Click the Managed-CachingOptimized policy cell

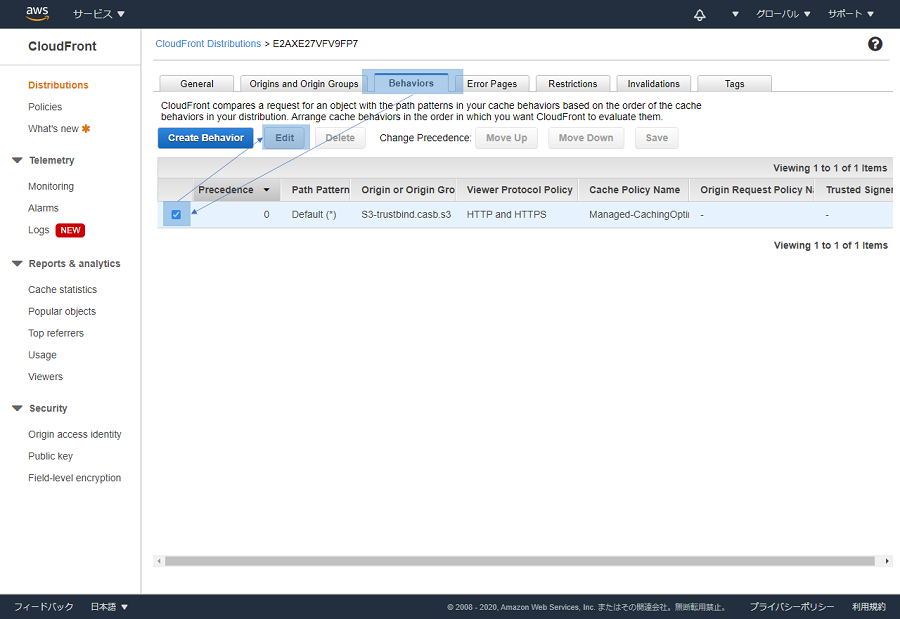click(639, 215)
